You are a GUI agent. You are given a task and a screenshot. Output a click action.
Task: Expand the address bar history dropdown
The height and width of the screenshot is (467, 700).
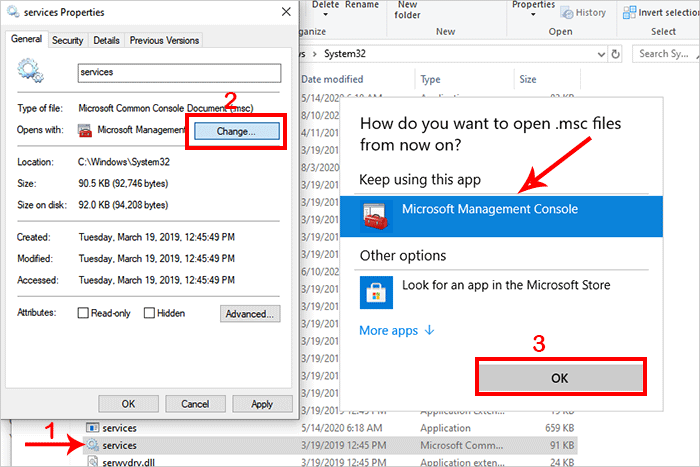[601, 54]
